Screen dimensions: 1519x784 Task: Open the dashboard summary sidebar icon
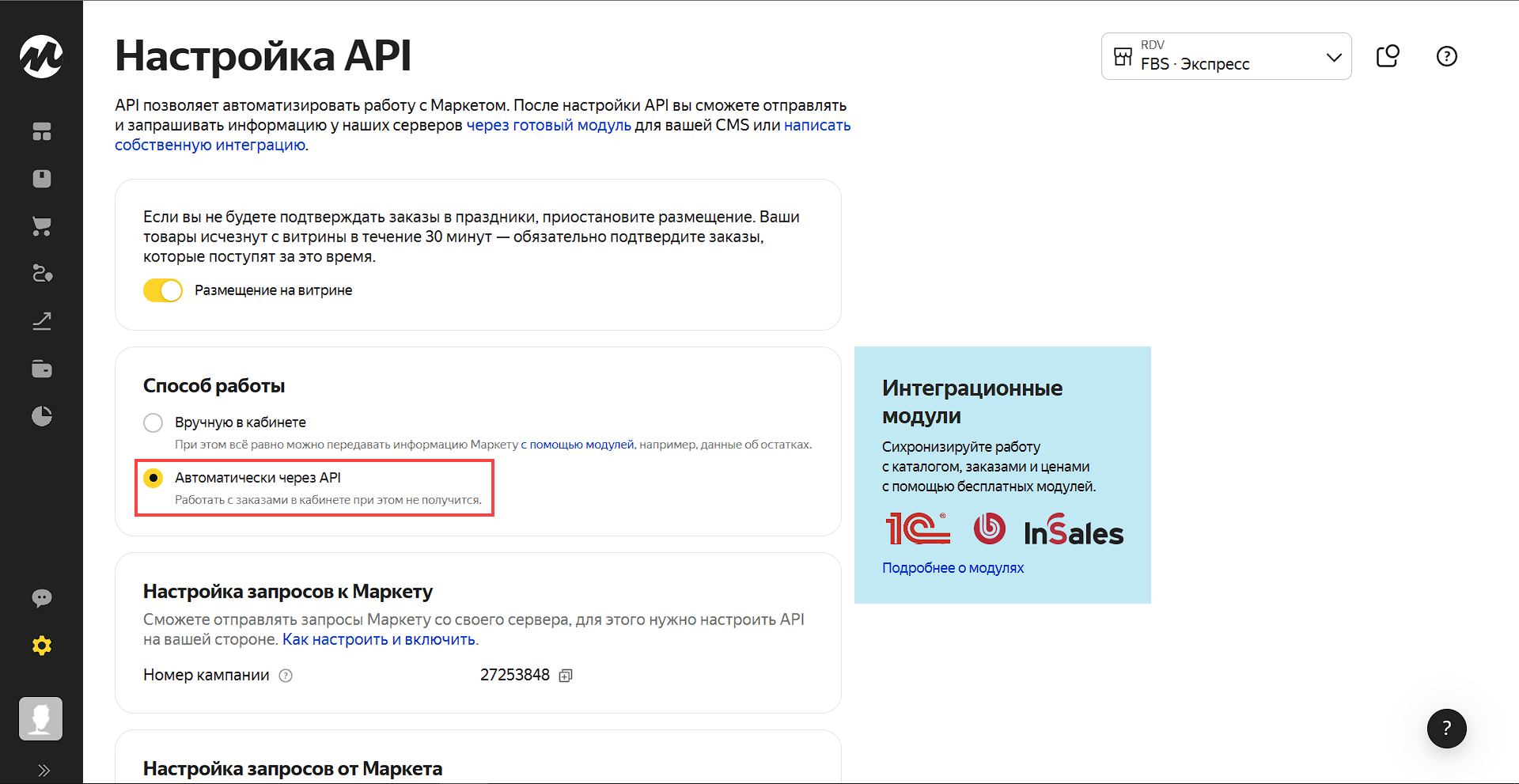(42, 131)
